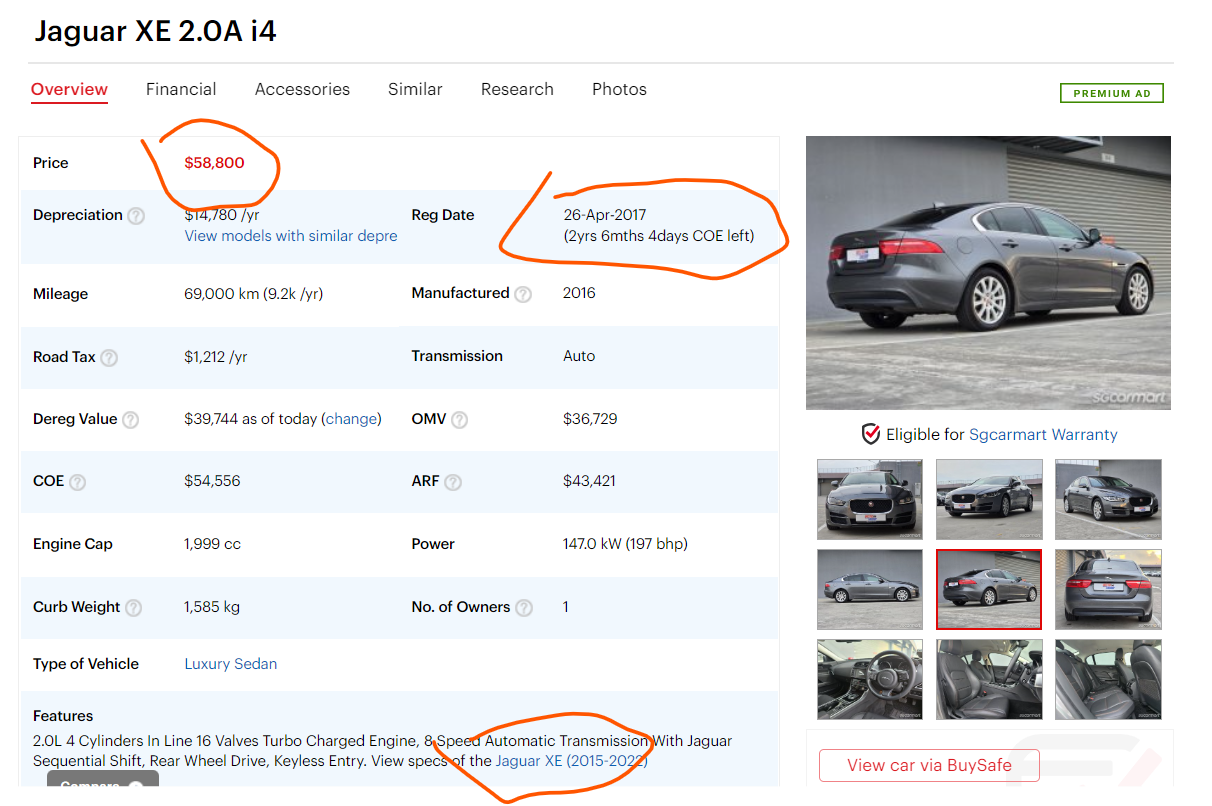Click the Sgcarmart Warranty link
This screenshot has height=806, width=1212.
[1043, 435]
